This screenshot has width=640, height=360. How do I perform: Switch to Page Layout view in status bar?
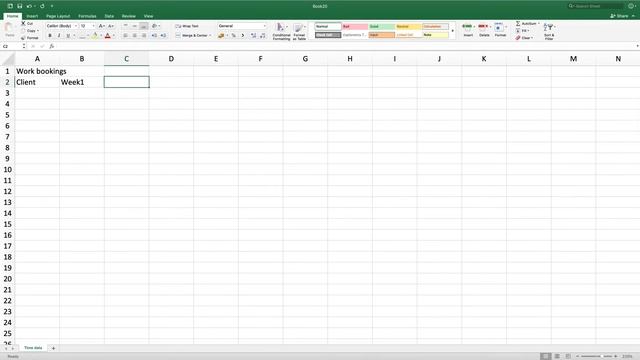tap(557, 356)
